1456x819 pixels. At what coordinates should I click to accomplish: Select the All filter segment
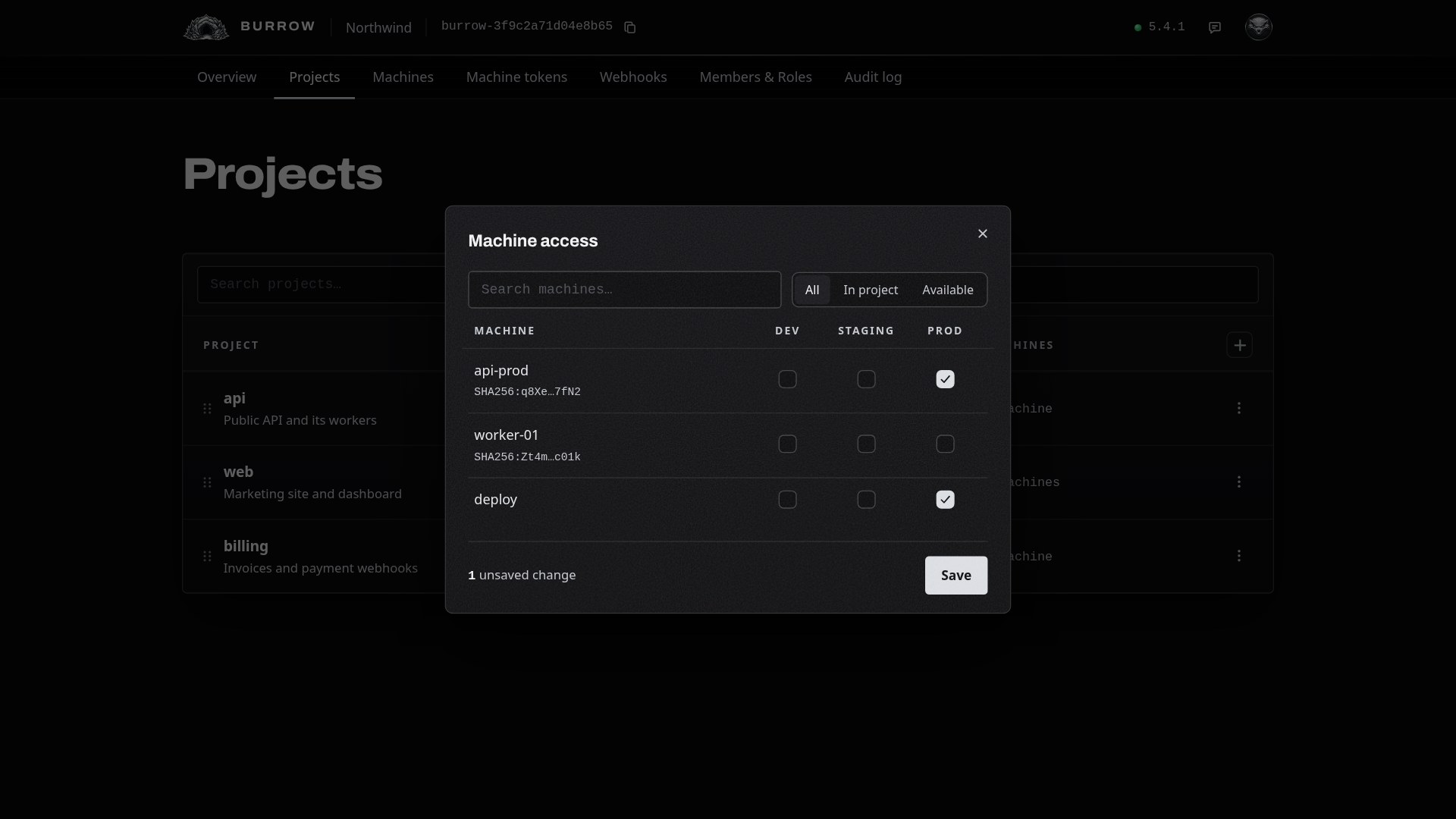812,290
